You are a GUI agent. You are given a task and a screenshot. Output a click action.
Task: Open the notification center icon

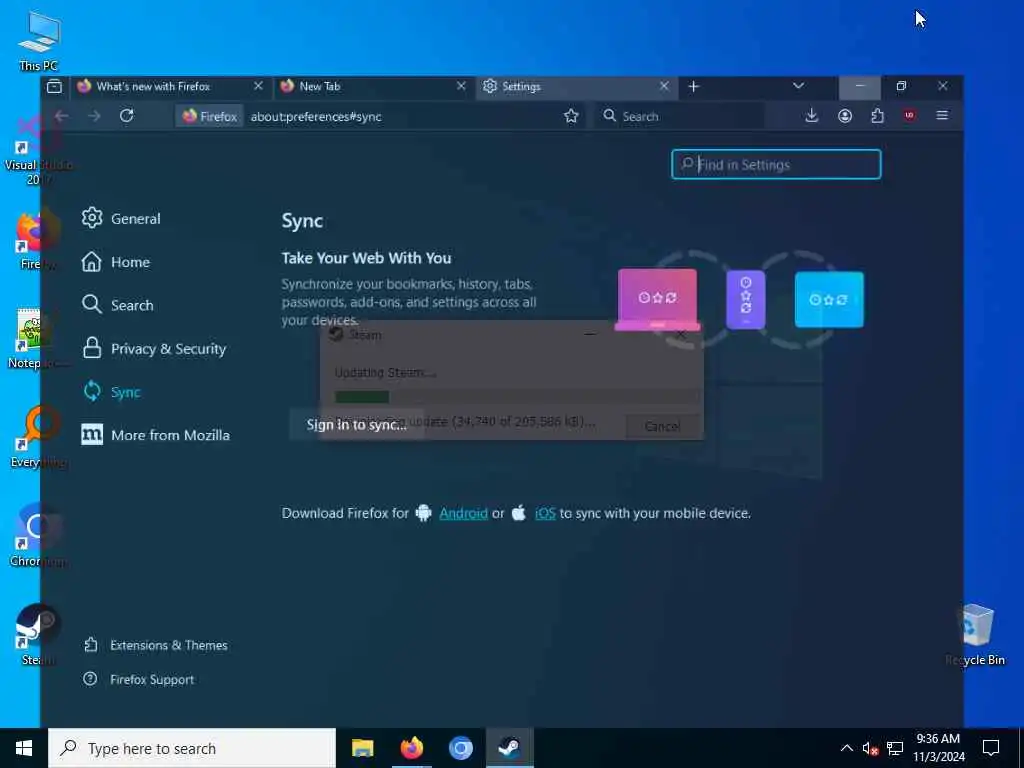coord(991,748)
